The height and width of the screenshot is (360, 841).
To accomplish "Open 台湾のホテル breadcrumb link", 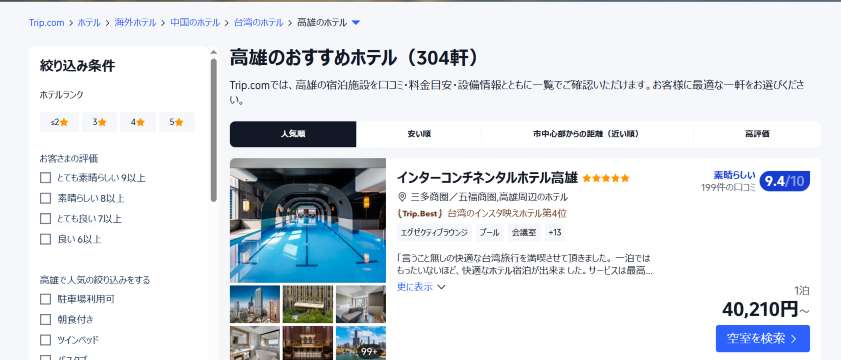I will coord(259,23).
